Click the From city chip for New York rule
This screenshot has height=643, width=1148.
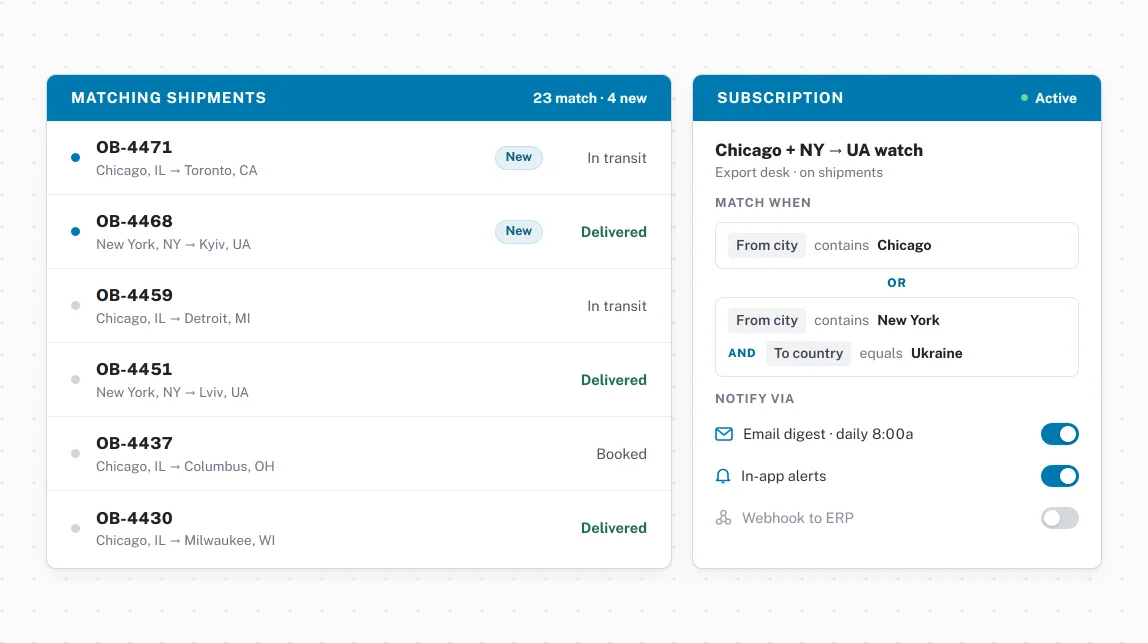point(767,320)
